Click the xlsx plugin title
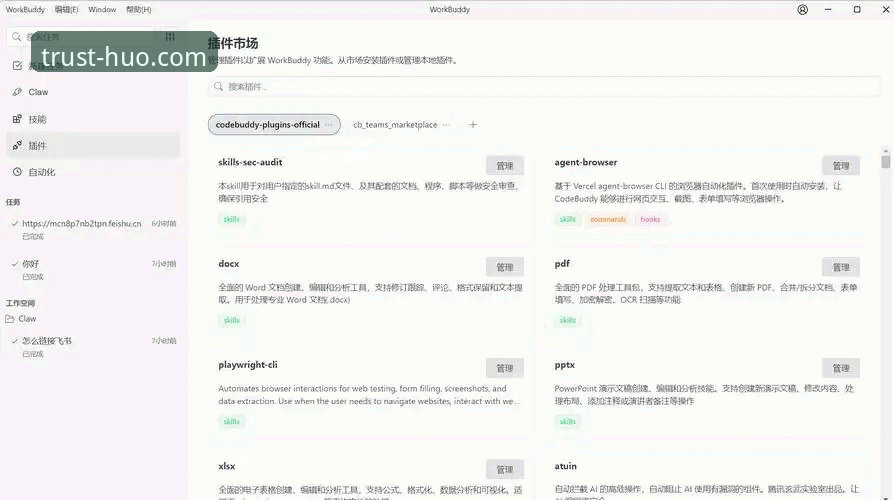 [226, 466]
